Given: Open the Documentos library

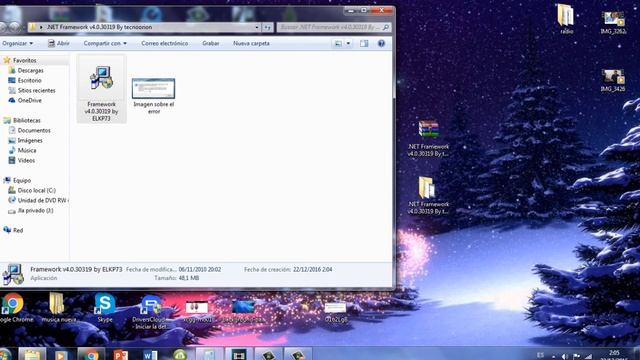Looking at the screenshot, I should [33, 131].
